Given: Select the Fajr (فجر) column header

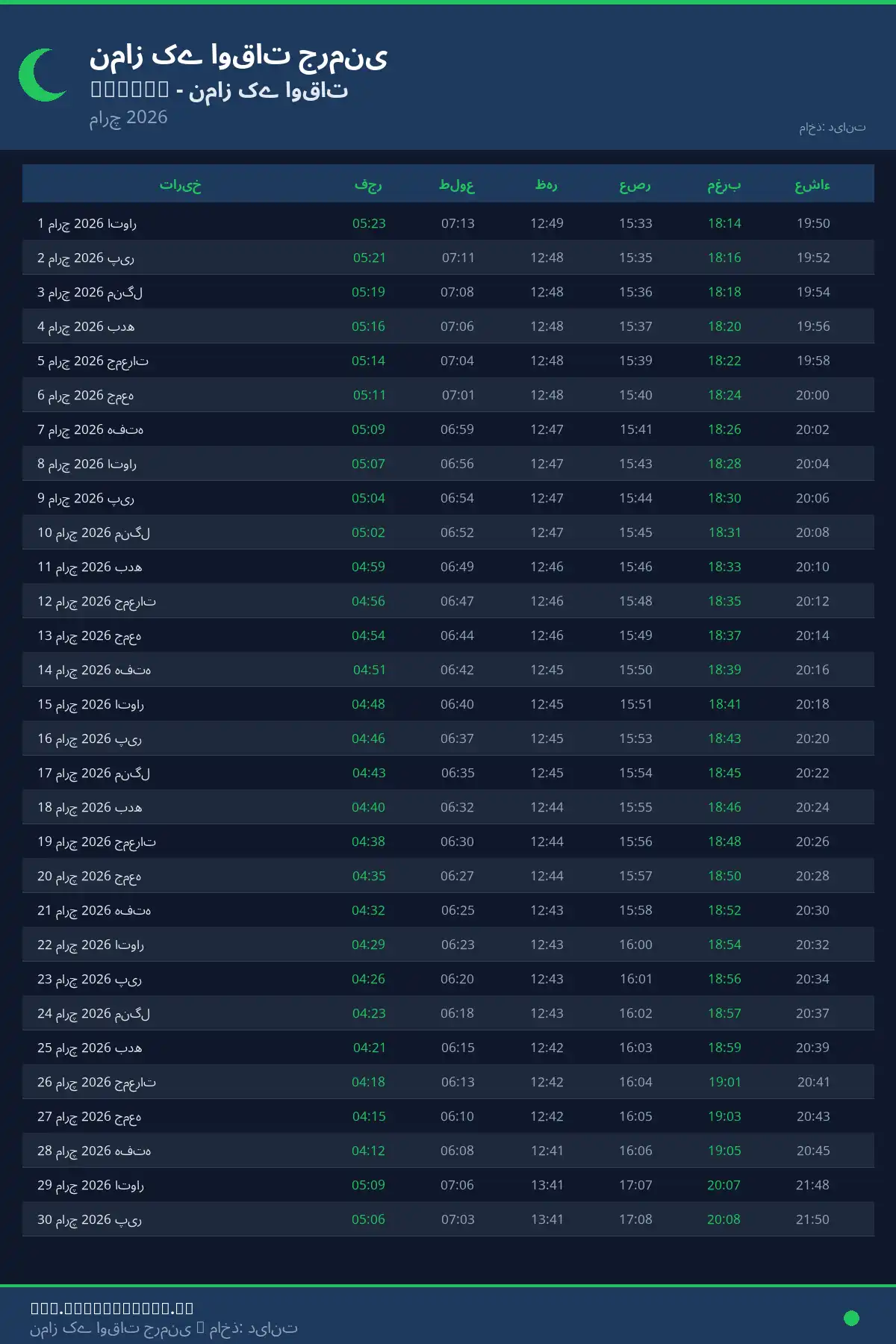Looking at the screenshot, I should 368,184.
